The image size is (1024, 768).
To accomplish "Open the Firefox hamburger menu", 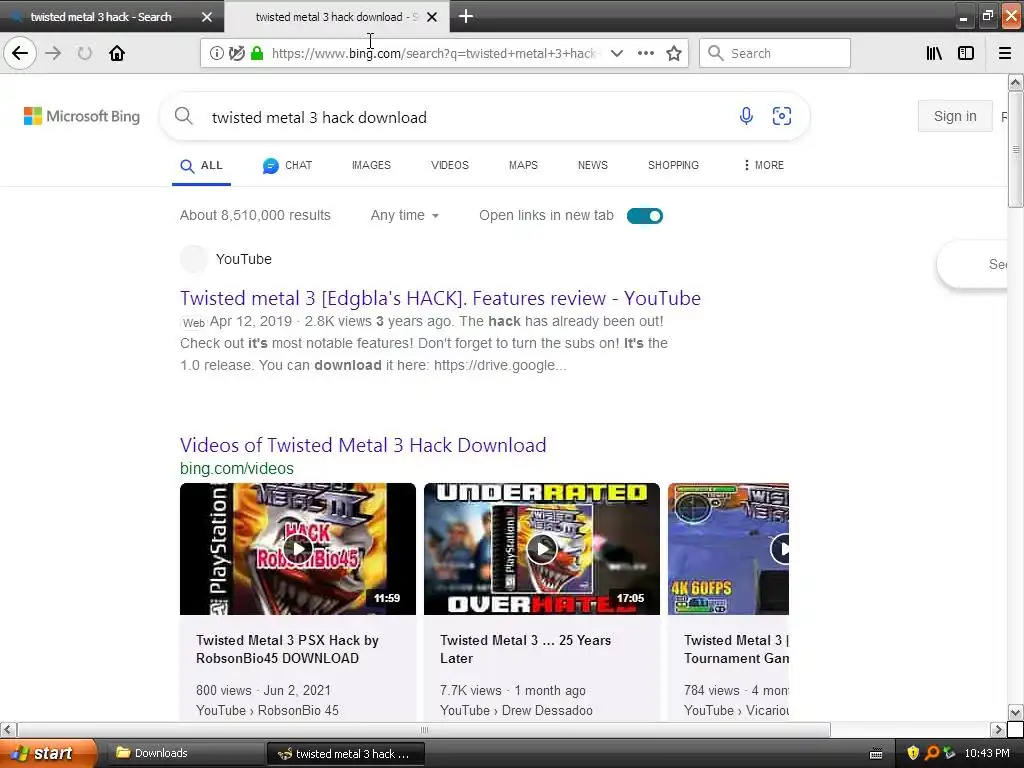I will pyautogui.click(x=1005, y=54).
